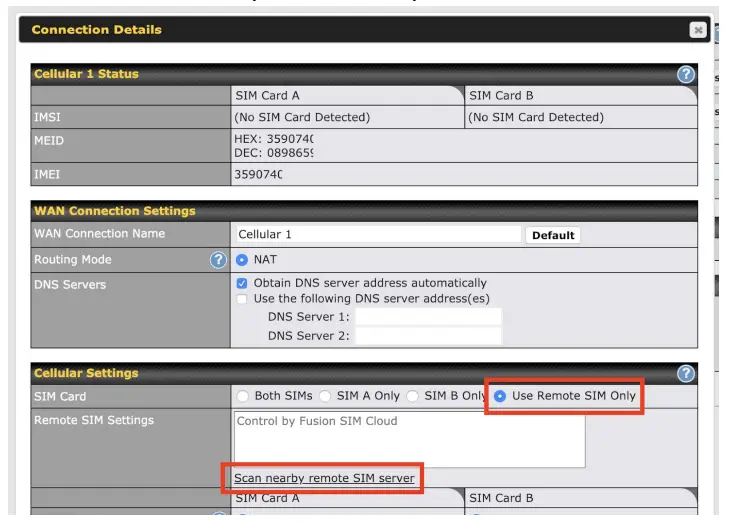Select SIM Card B tab under Remote SIM Settings

point(581,498)
